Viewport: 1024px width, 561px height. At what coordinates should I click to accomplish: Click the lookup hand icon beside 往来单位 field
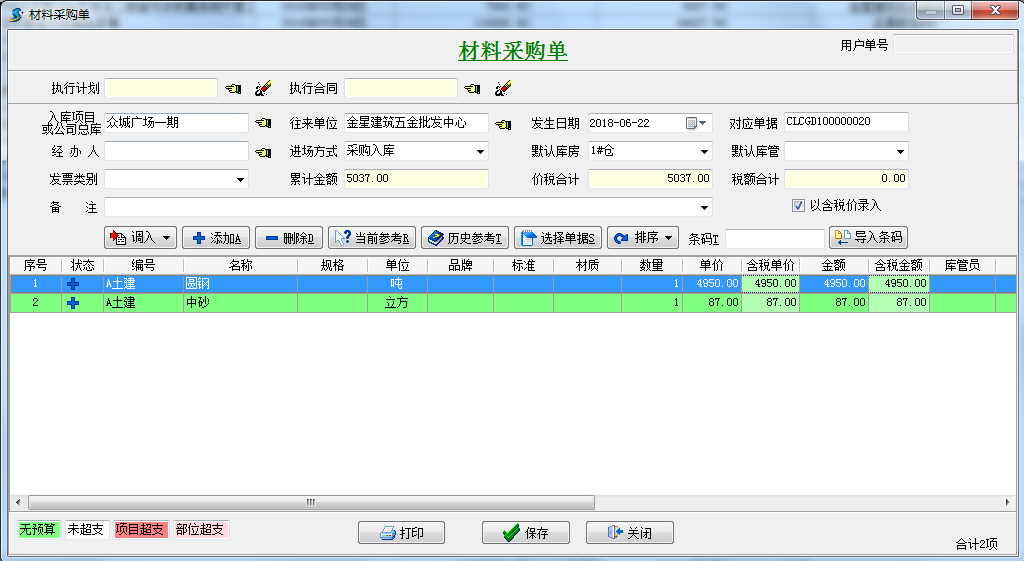pyautogui.click(x=503, y=124)
